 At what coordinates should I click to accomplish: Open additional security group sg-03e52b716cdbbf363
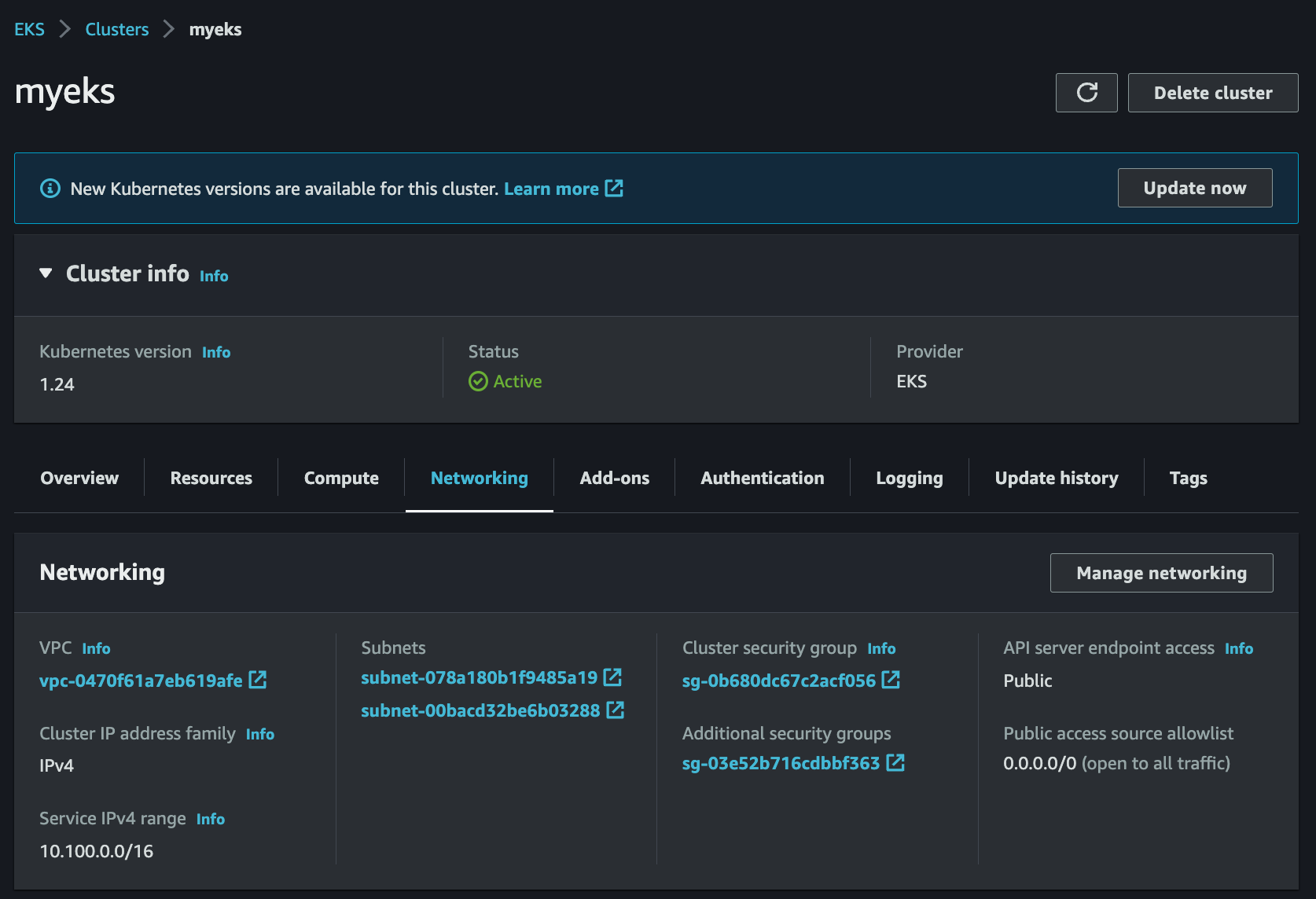pyautogui.click(x=781, y=763)
